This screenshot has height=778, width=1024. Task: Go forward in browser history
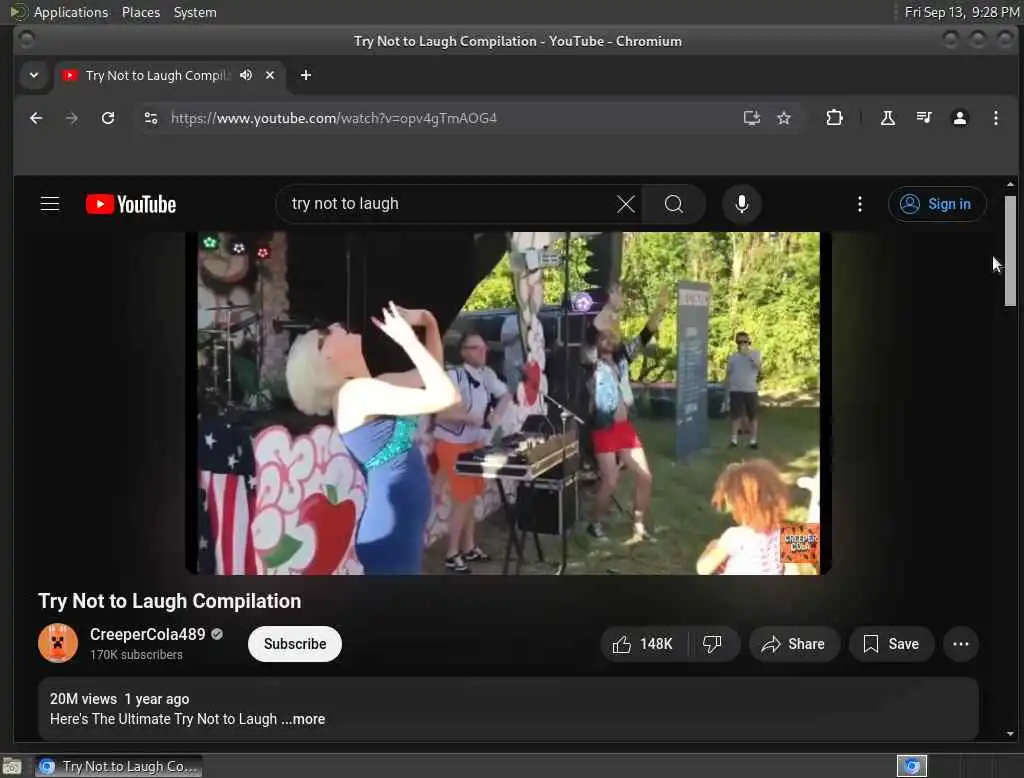[x=72, y=118]
